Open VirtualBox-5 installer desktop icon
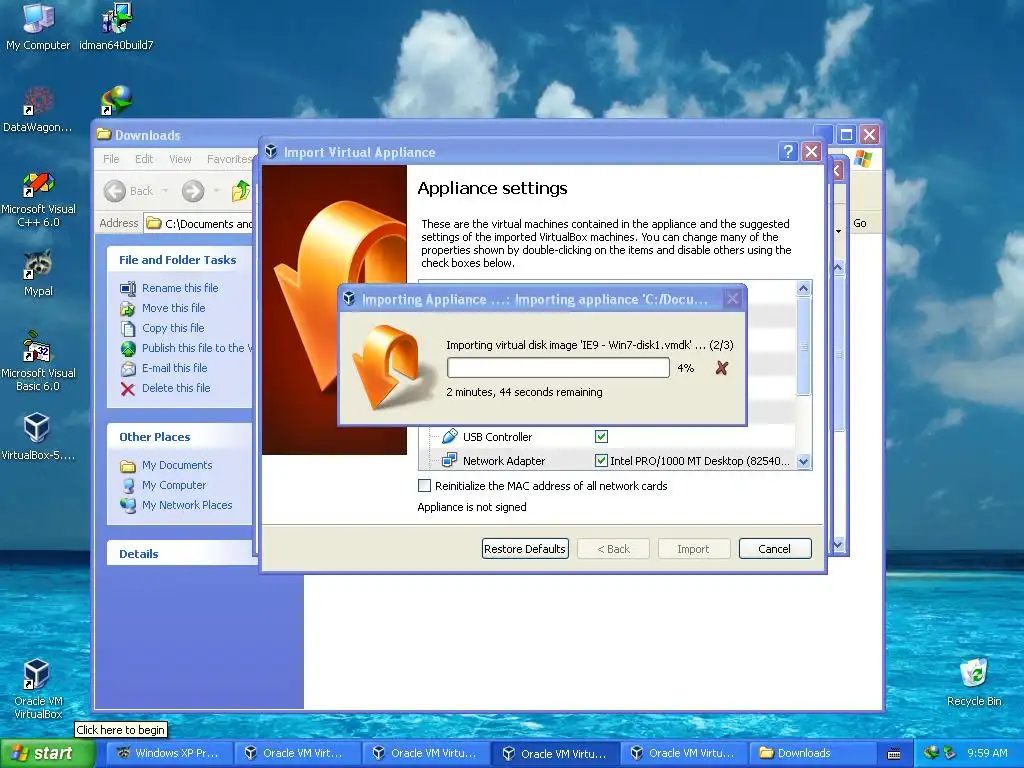Viewport: 1024px width, 768px height. click(x=38, y=436)
